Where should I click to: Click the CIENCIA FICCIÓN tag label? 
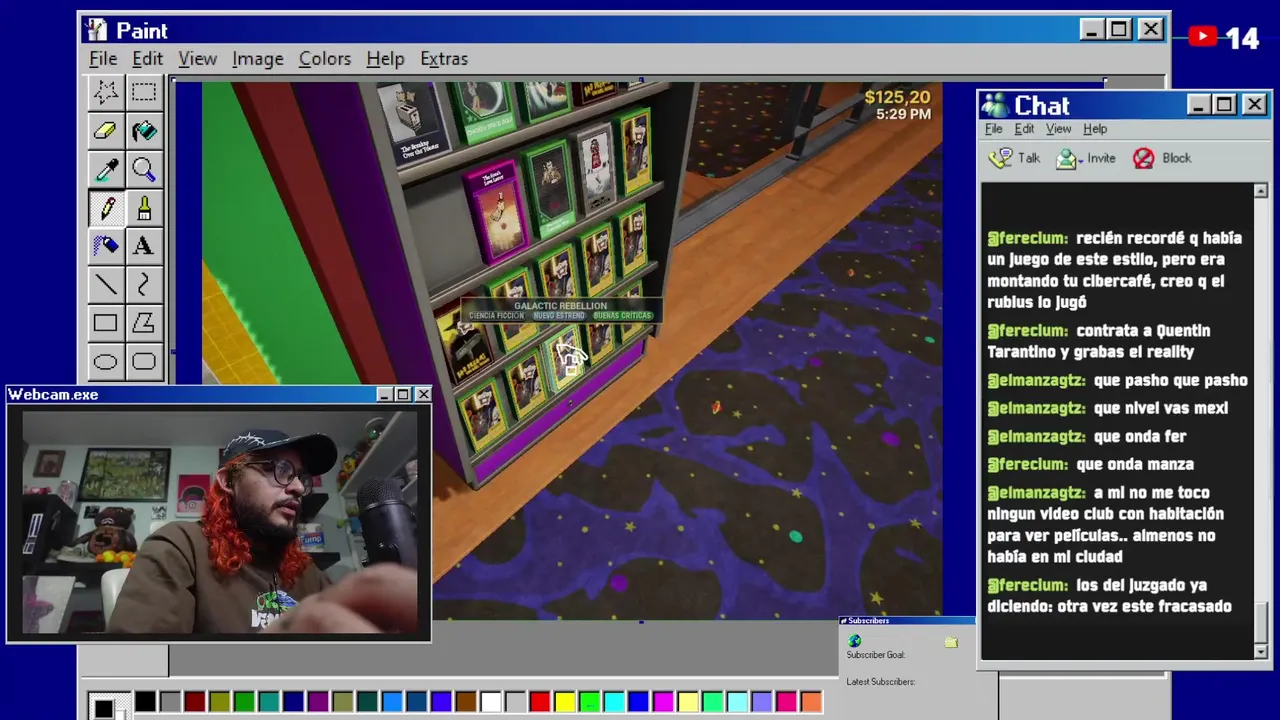tap(496, 316)
